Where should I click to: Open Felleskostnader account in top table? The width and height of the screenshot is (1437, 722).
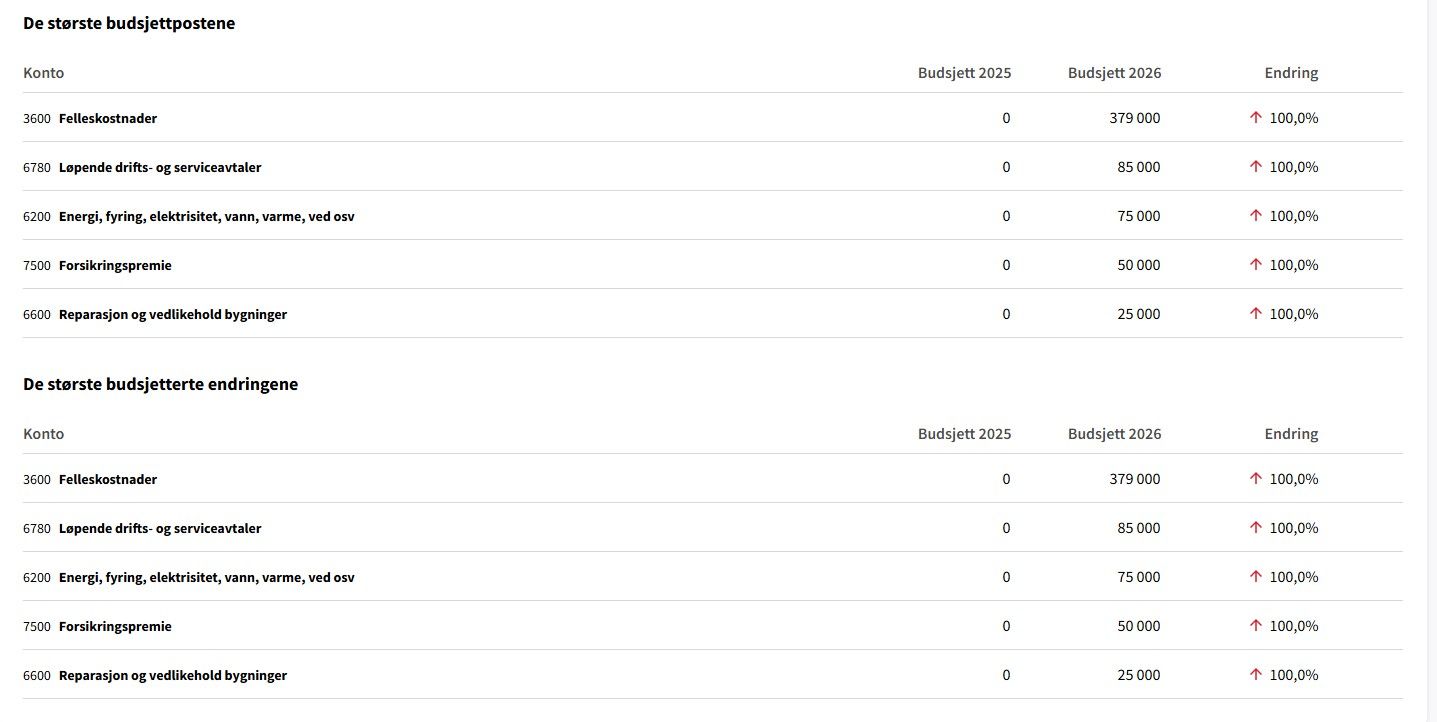(108, 118)
